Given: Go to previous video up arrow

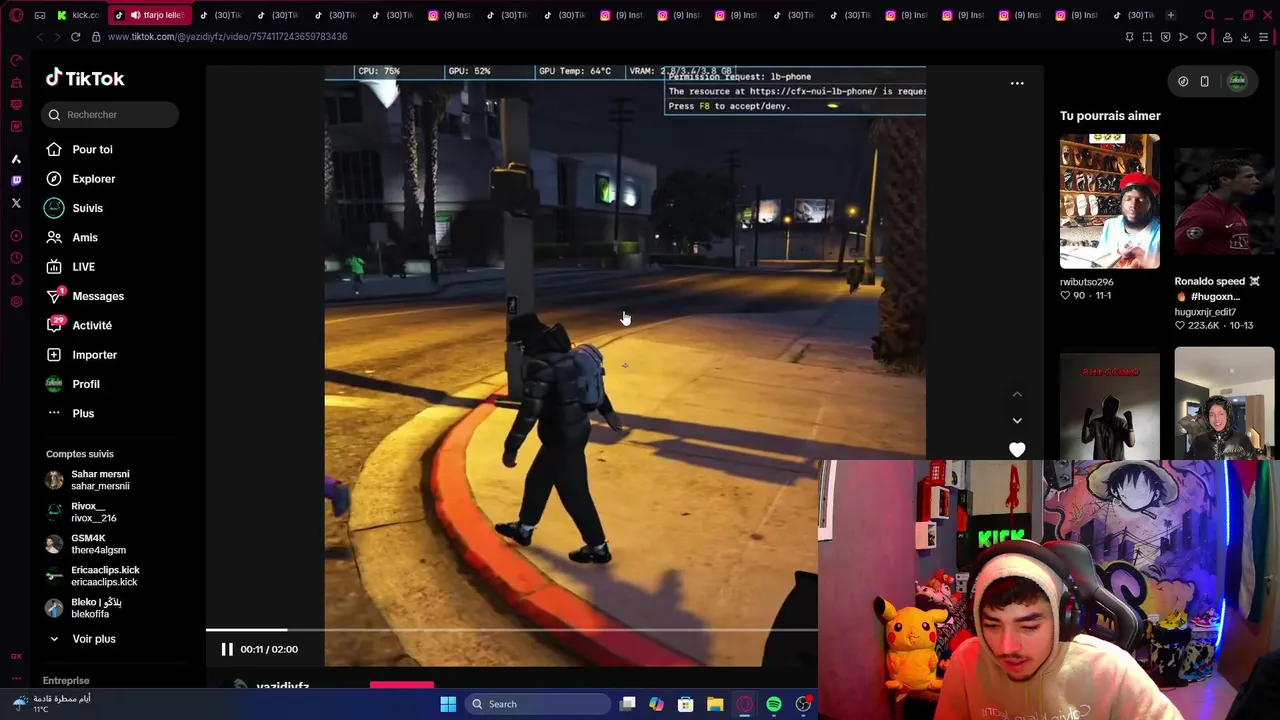Looking at the screenshot, I should 1017,395.
